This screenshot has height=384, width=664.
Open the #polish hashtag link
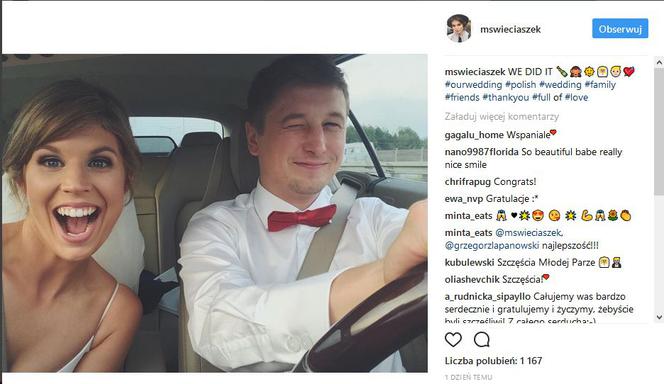tap(520, 85)
